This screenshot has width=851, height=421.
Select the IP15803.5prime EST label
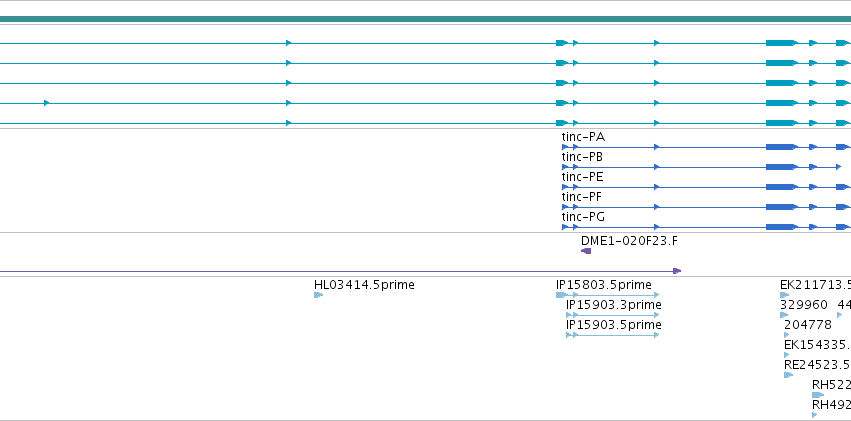click(x=604, y=285)
